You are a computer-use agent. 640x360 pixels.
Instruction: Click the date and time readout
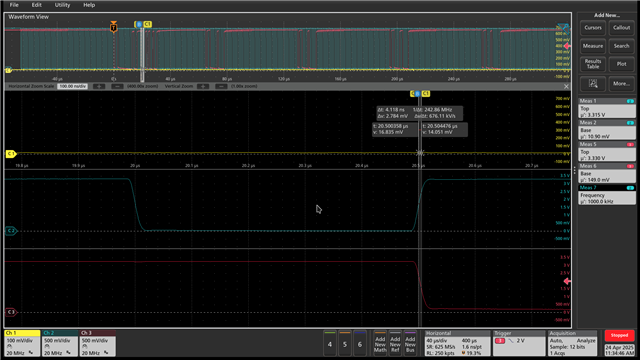tap(619, 350)
